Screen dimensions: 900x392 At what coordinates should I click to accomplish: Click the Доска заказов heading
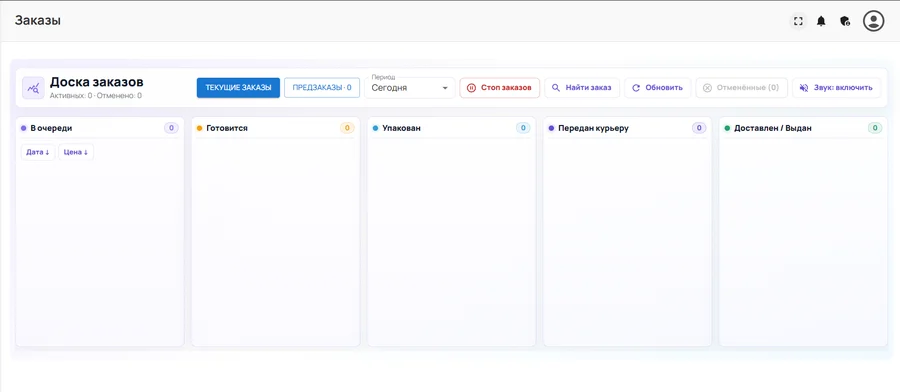pyautogui.click(x=96, y=82)
